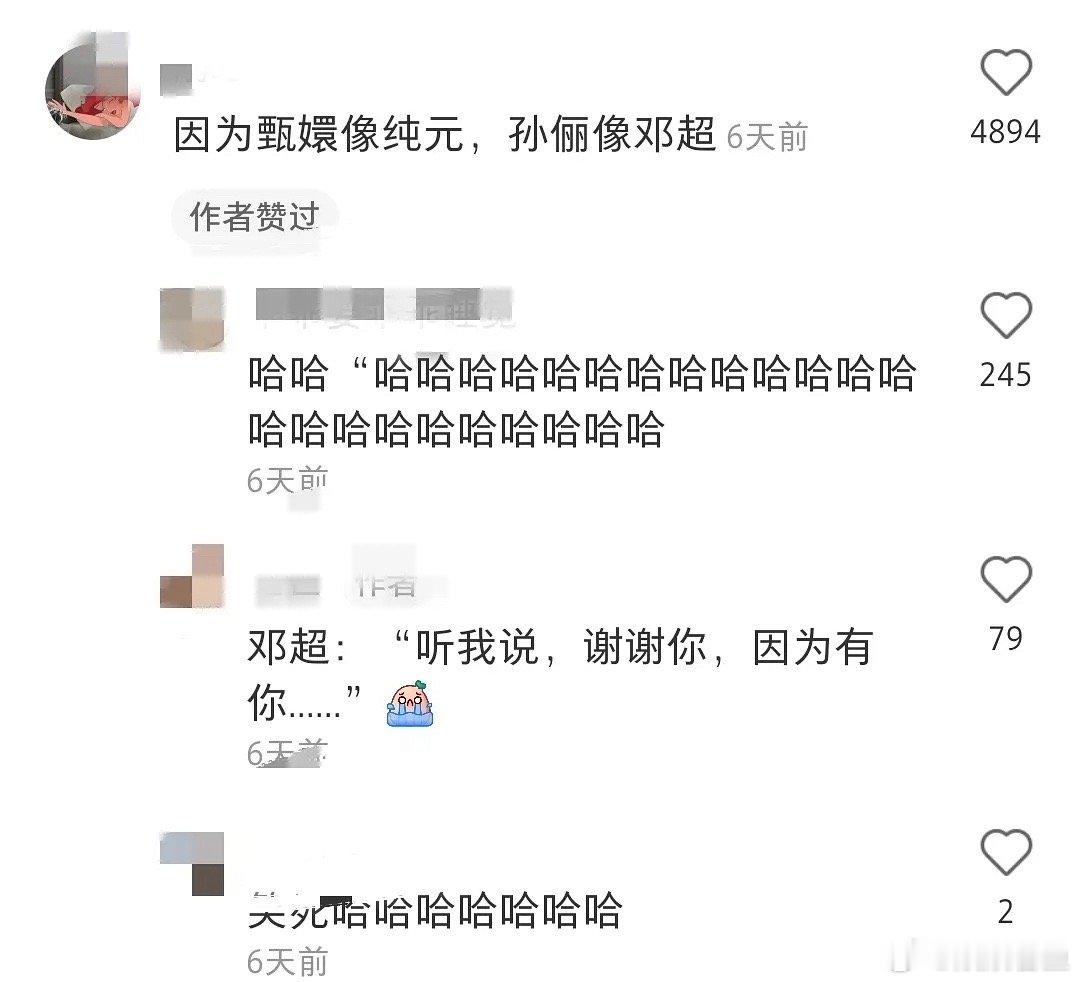Tap the crying emoji sticker in reply
The image size is (1080, 983).
411,704
